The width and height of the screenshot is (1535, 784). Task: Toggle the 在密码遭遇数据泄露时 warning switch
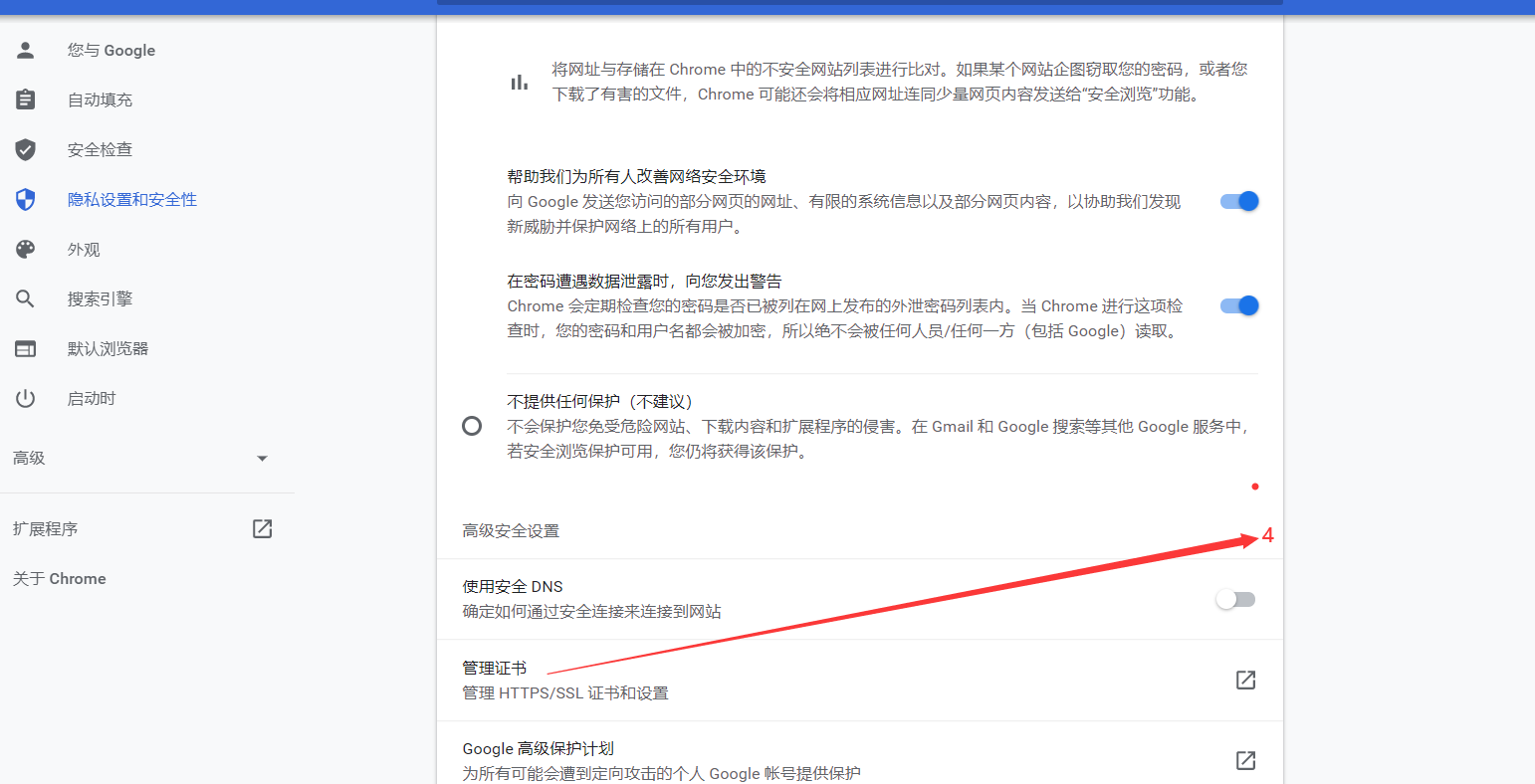(1239, 305)
